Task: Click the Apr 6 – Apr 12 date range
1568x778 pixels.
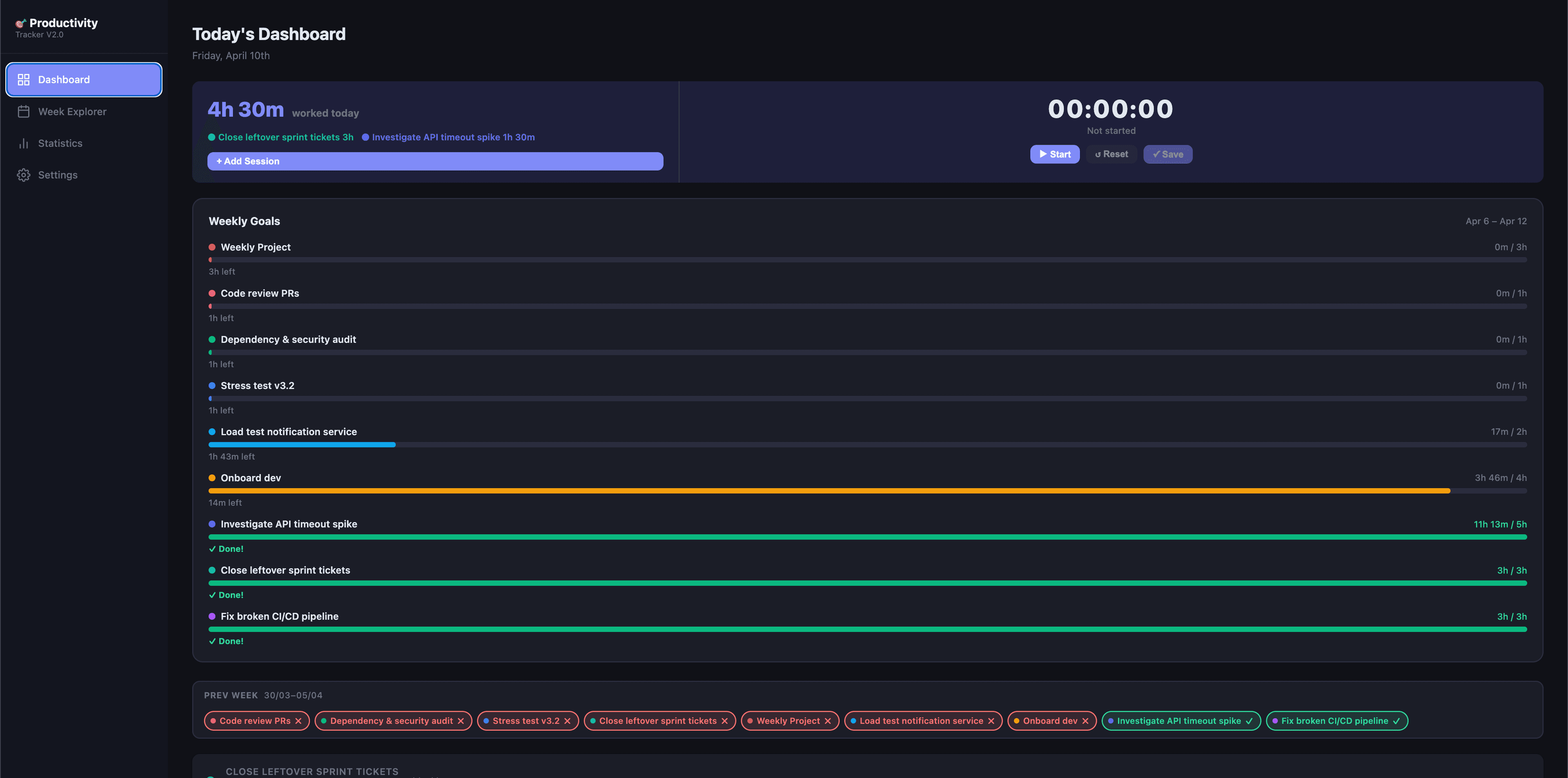Action: [1496, 221]
